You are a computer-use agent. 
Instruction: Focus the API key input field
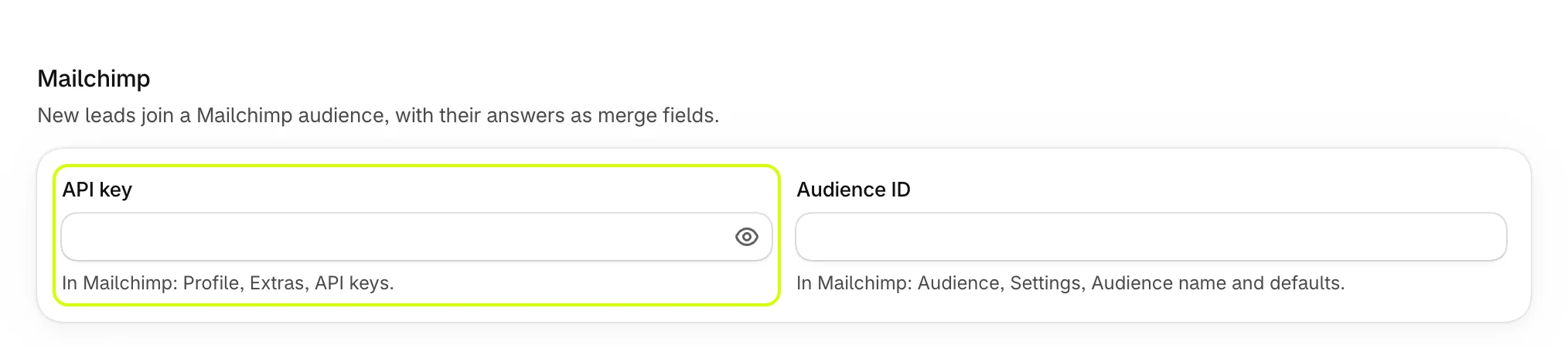pyautogui.click(x=417, y=237)
